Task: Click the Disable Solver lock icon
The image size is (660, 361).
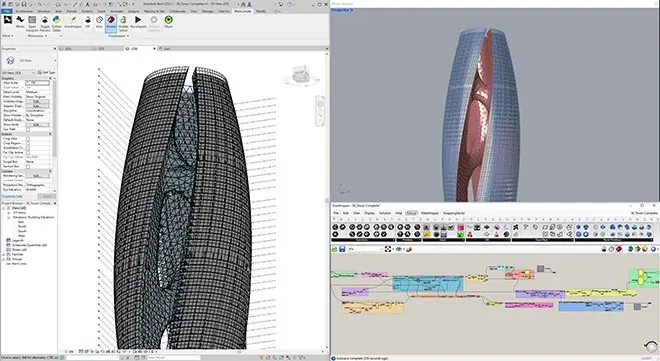Action: click(123, 23)
